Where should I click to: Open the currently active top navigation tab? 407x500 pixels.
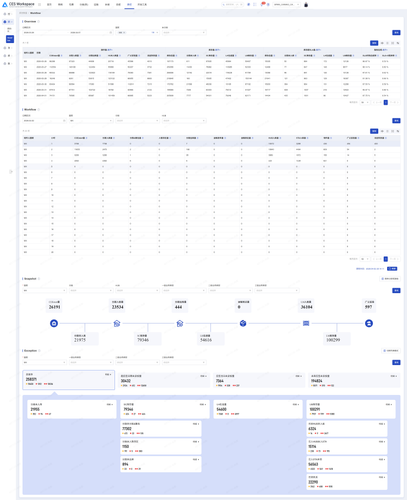point(129,5)
